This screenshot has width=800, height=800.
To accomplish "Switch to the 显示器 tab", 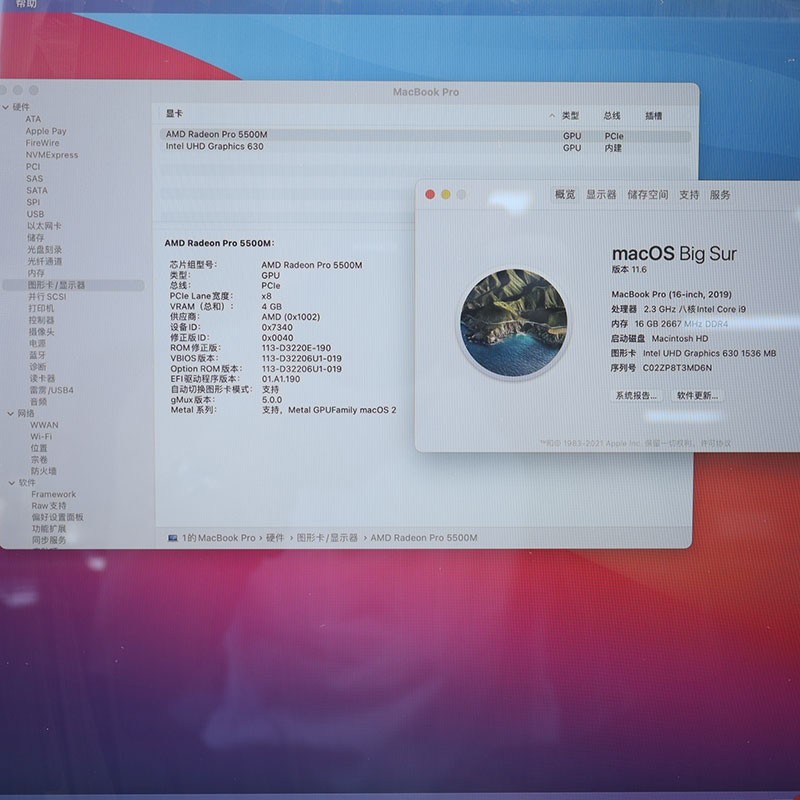I will point(601,195).
